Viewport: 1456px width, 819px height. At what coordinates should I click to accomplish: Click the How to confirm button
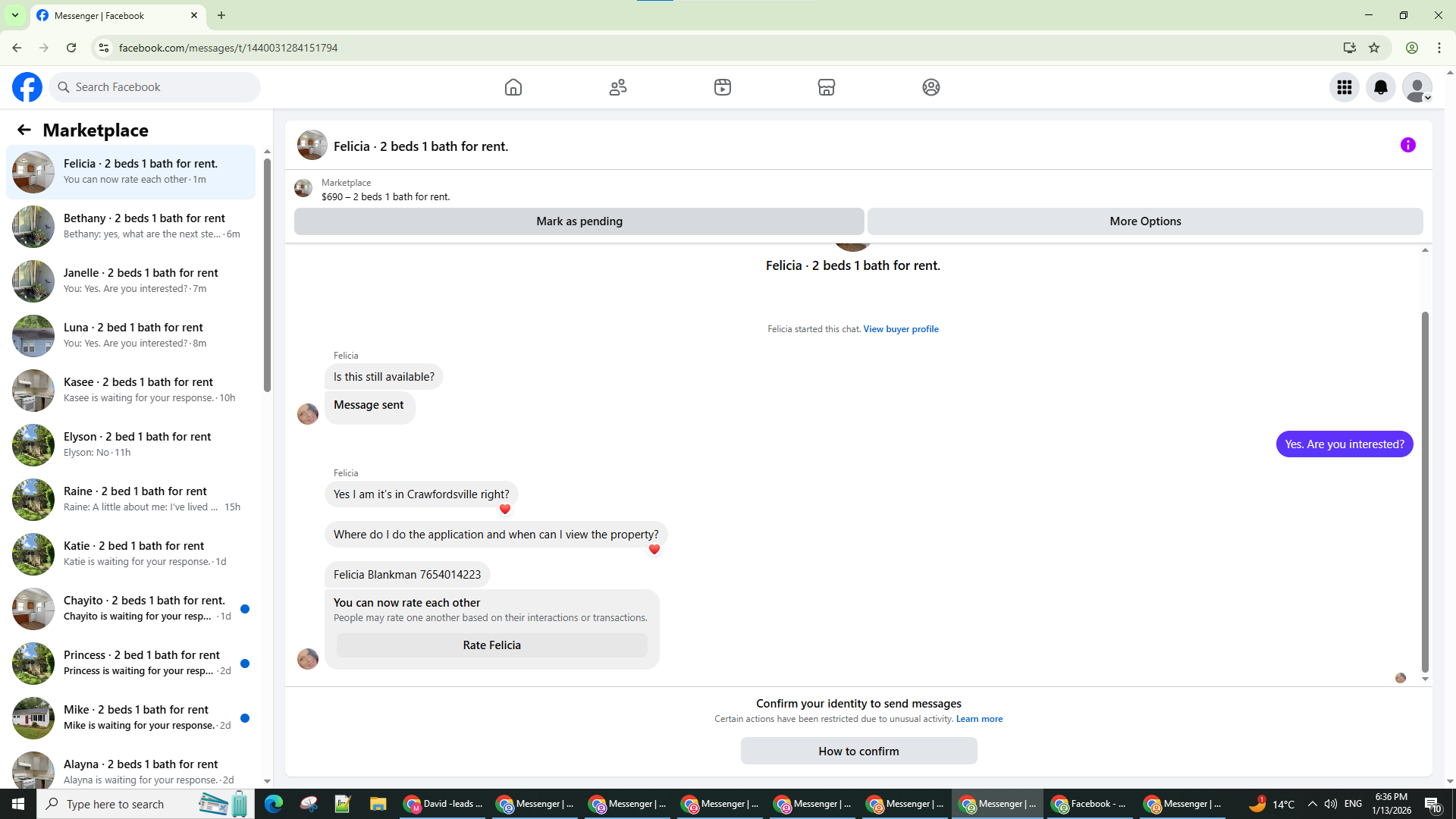coord(858,751)
